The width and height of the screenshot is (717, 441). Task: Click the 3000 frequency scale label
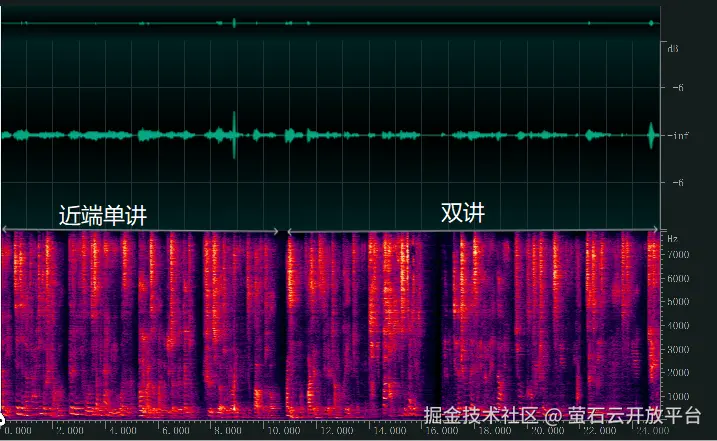pos(678,350)
